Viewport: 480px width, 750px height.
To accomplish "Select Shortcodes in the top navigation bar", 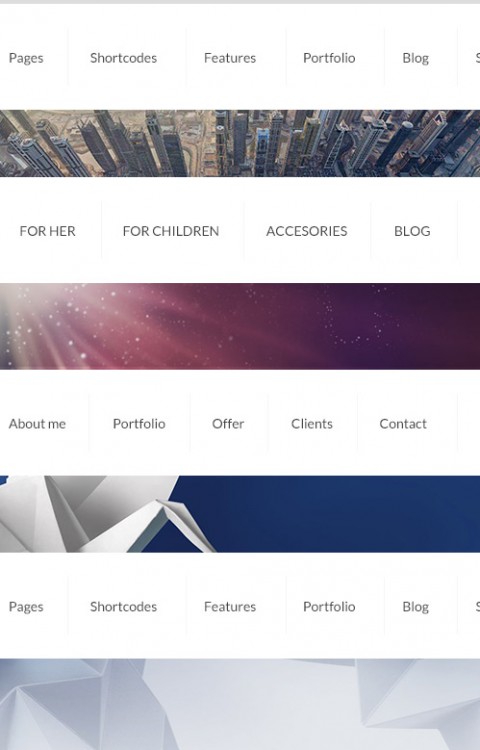I will pos(123,58).
